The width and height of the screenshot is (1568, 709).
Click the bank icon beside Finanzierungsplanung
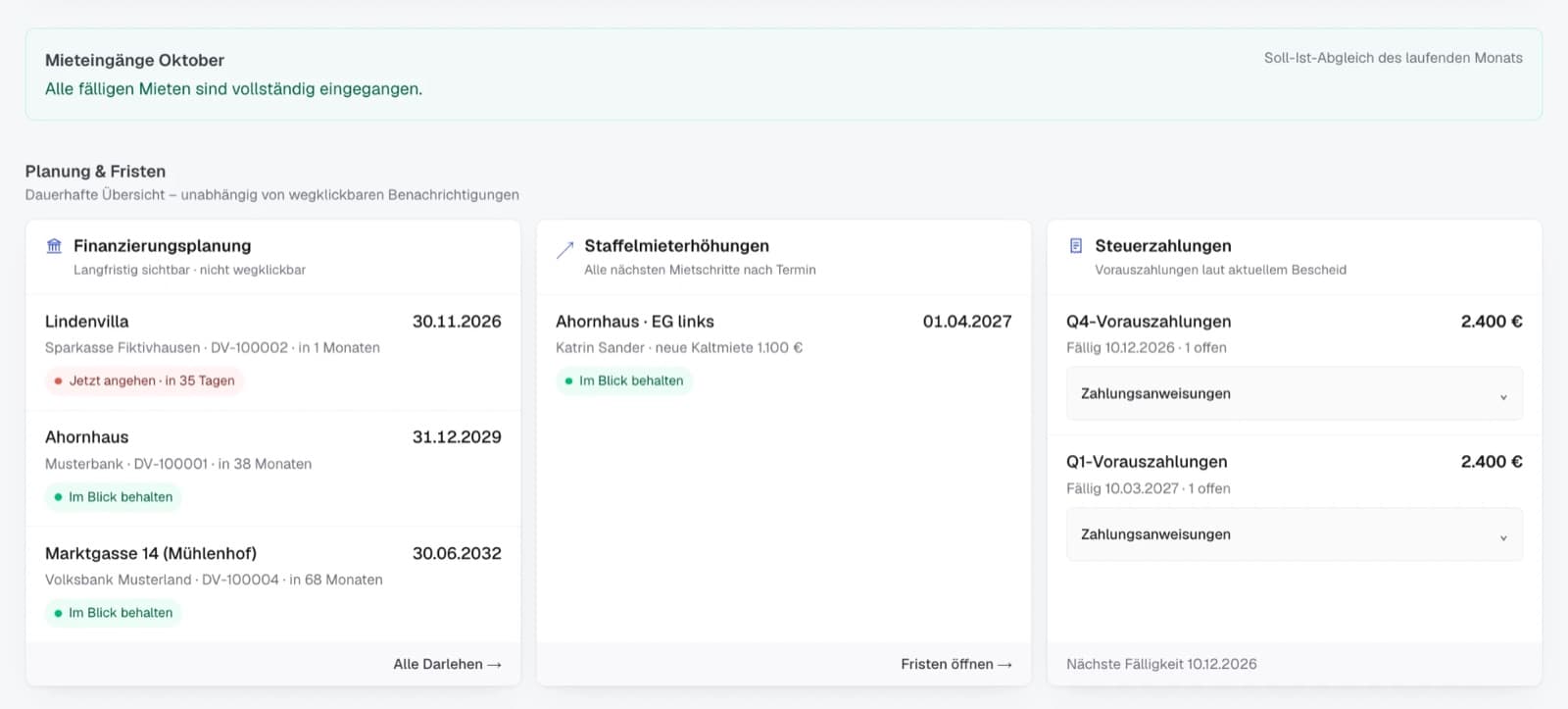coord(54,246)
